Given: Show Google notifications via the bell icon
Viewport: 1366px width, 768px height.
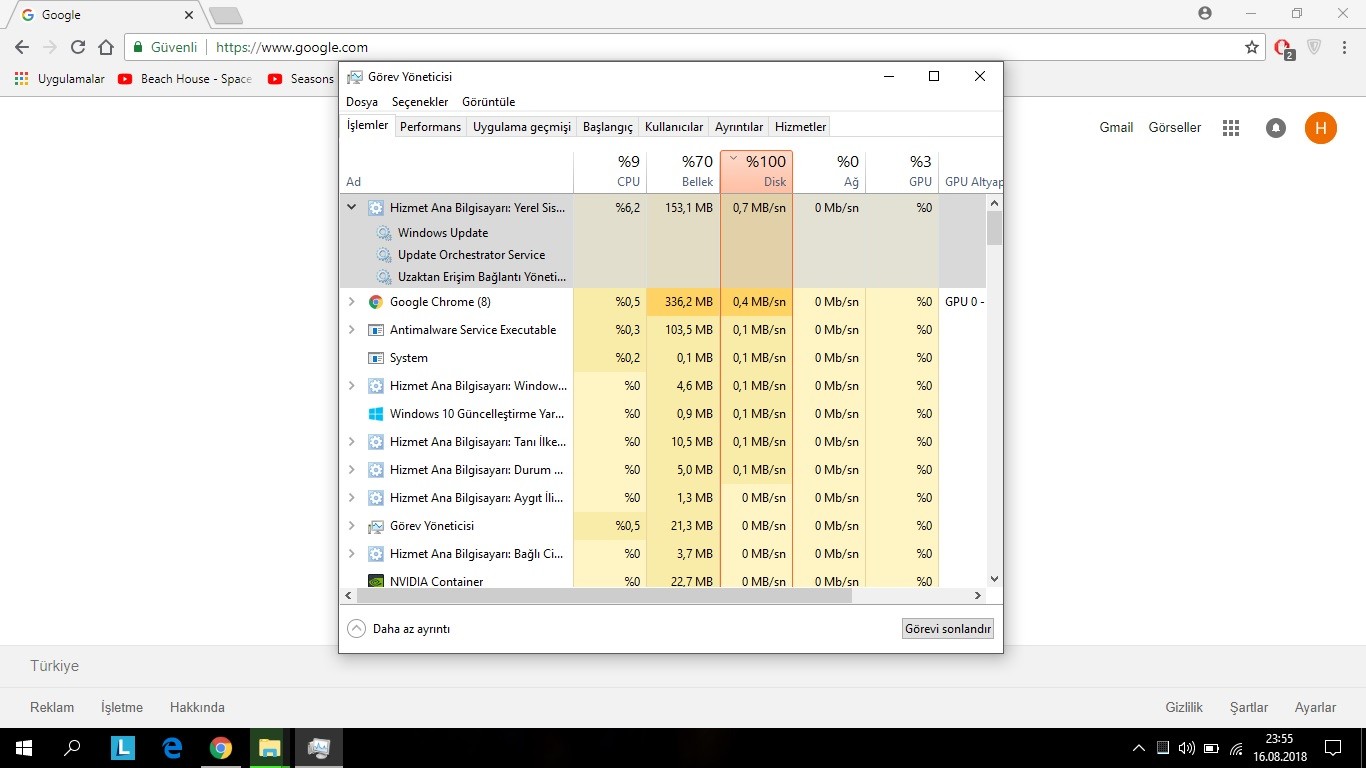Looking at the screenshot, I should point(1276,128).
